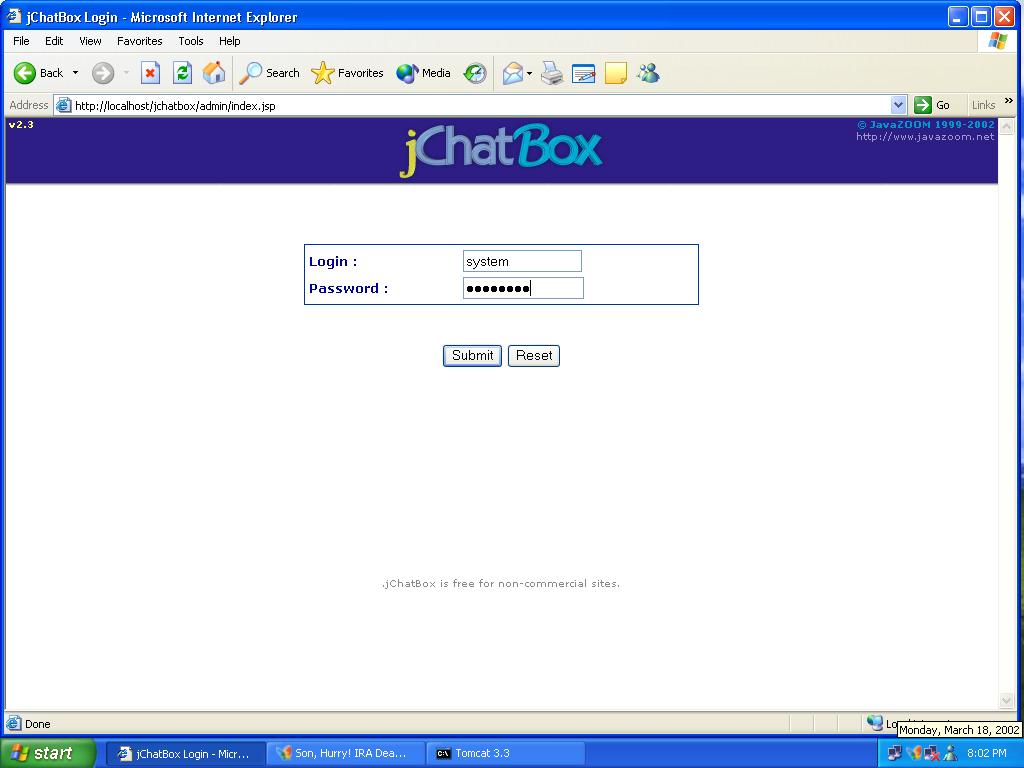The image size is (1024, 768).
Task: Open the Discuss yellow note icon
Action: 615,73
